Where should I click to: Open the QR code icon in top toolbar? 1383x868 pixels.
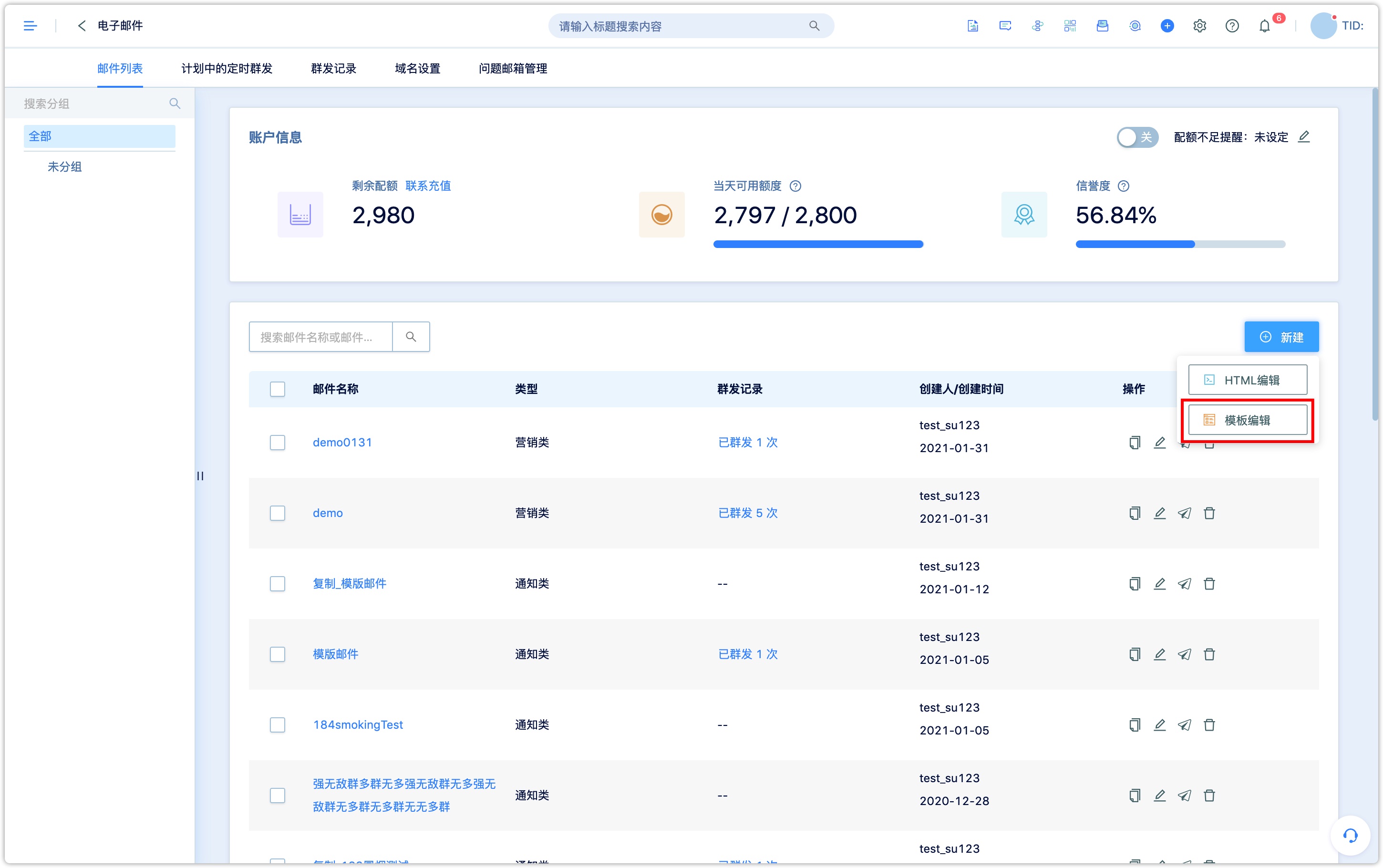[1070, 26]
